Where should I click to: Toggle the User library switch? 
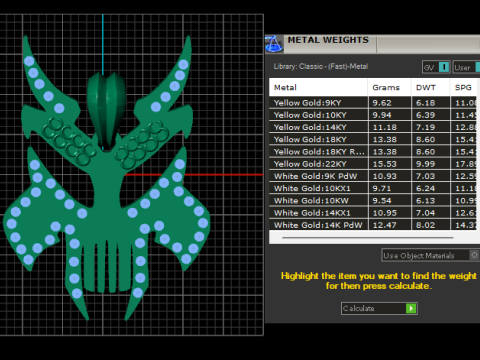point(466,67)
